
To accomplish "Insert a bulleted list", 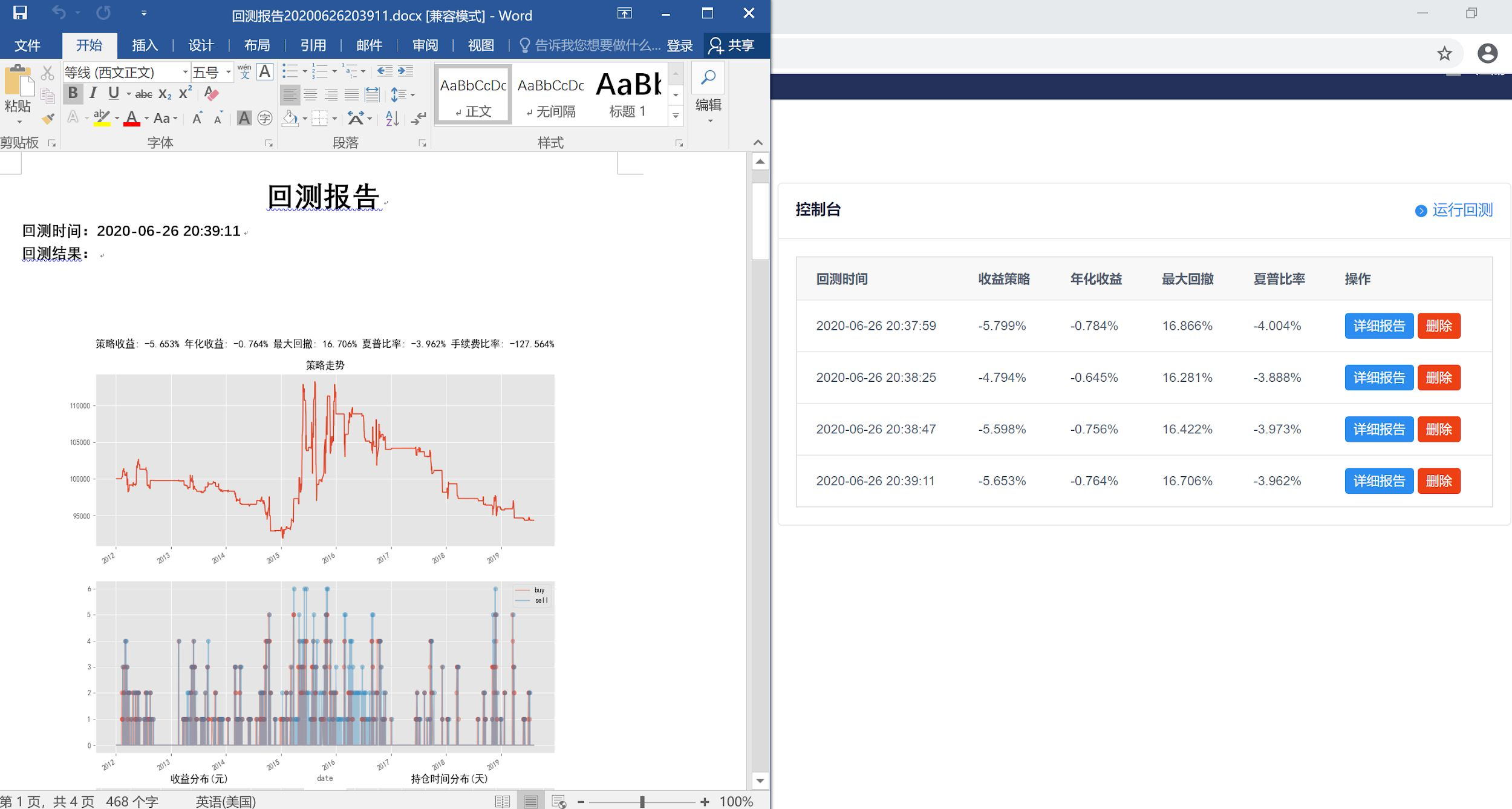I will click(290, 71).
